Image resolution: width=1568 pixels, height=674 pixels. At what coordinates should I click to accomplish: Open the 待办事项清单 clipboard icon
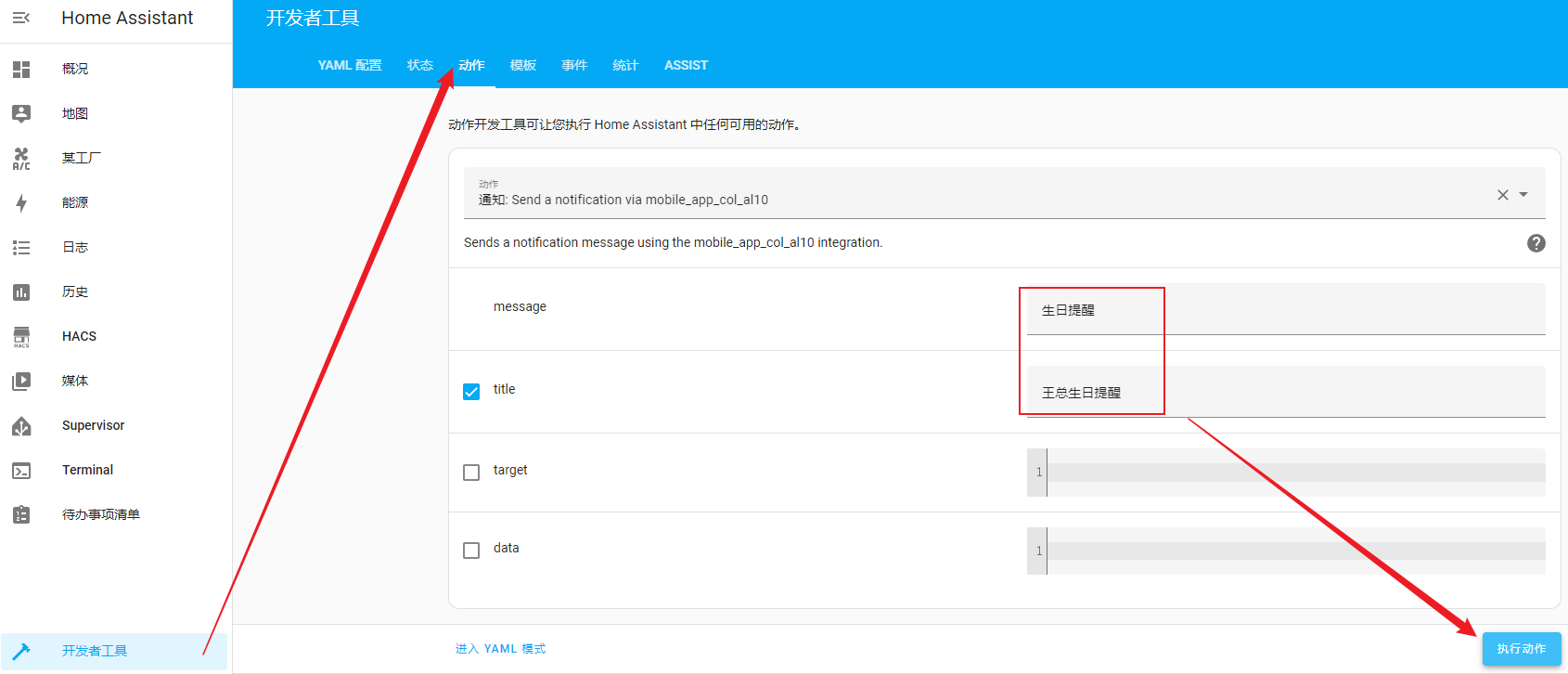point(21,514)
